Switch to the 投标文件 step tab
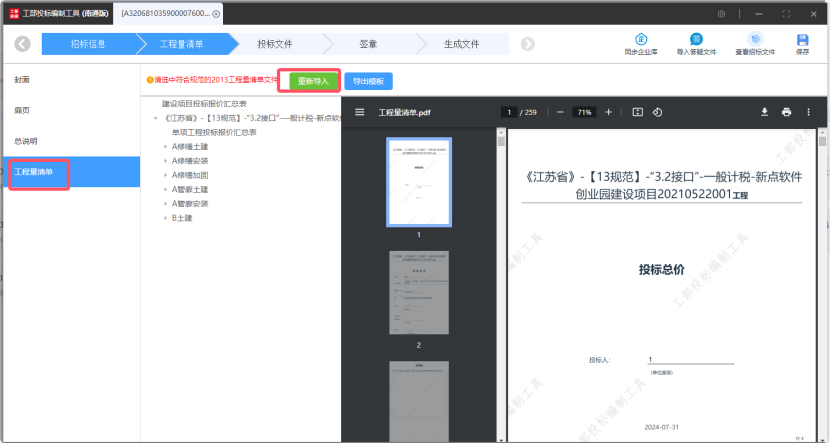Viewport: 830px width, 443px height. pyautogui.click(x=274, y=44)
